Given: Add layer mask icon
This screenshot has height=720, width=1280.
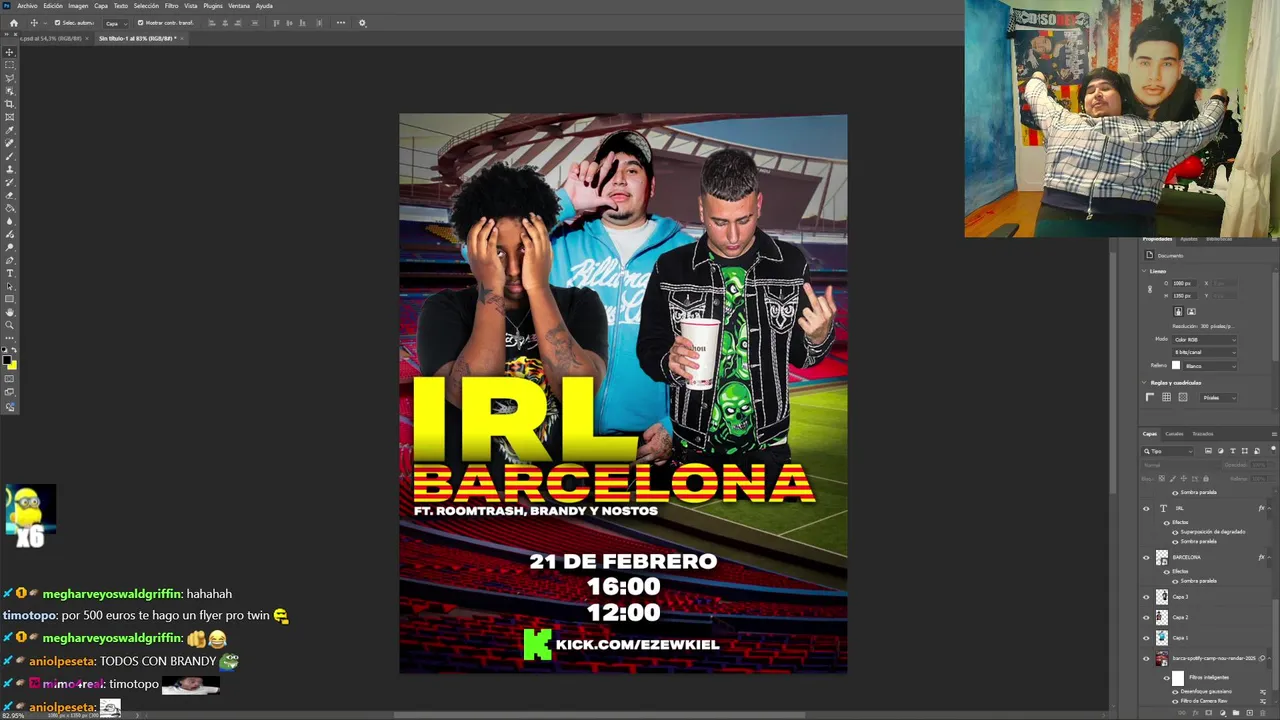Looking at the screenshot, I should tap(1208, 713).
